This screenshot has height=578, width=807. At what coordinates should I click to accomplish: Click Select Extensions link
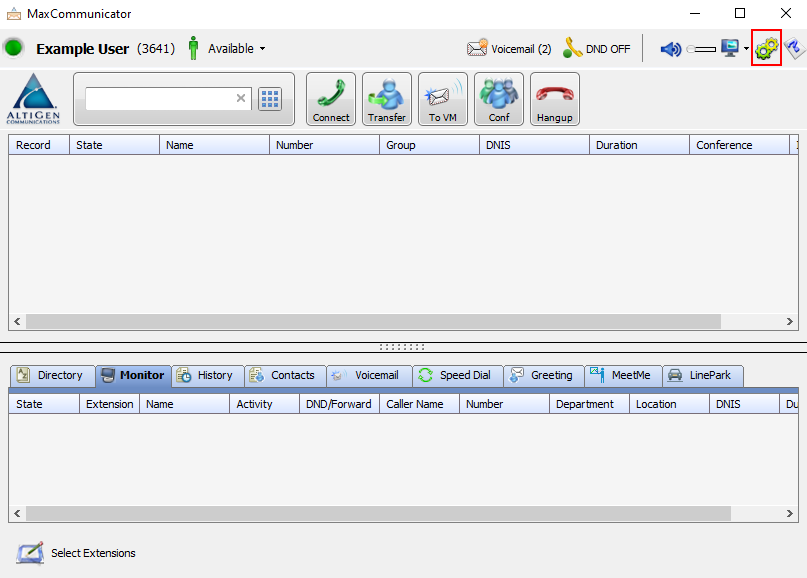click(92, 553)
